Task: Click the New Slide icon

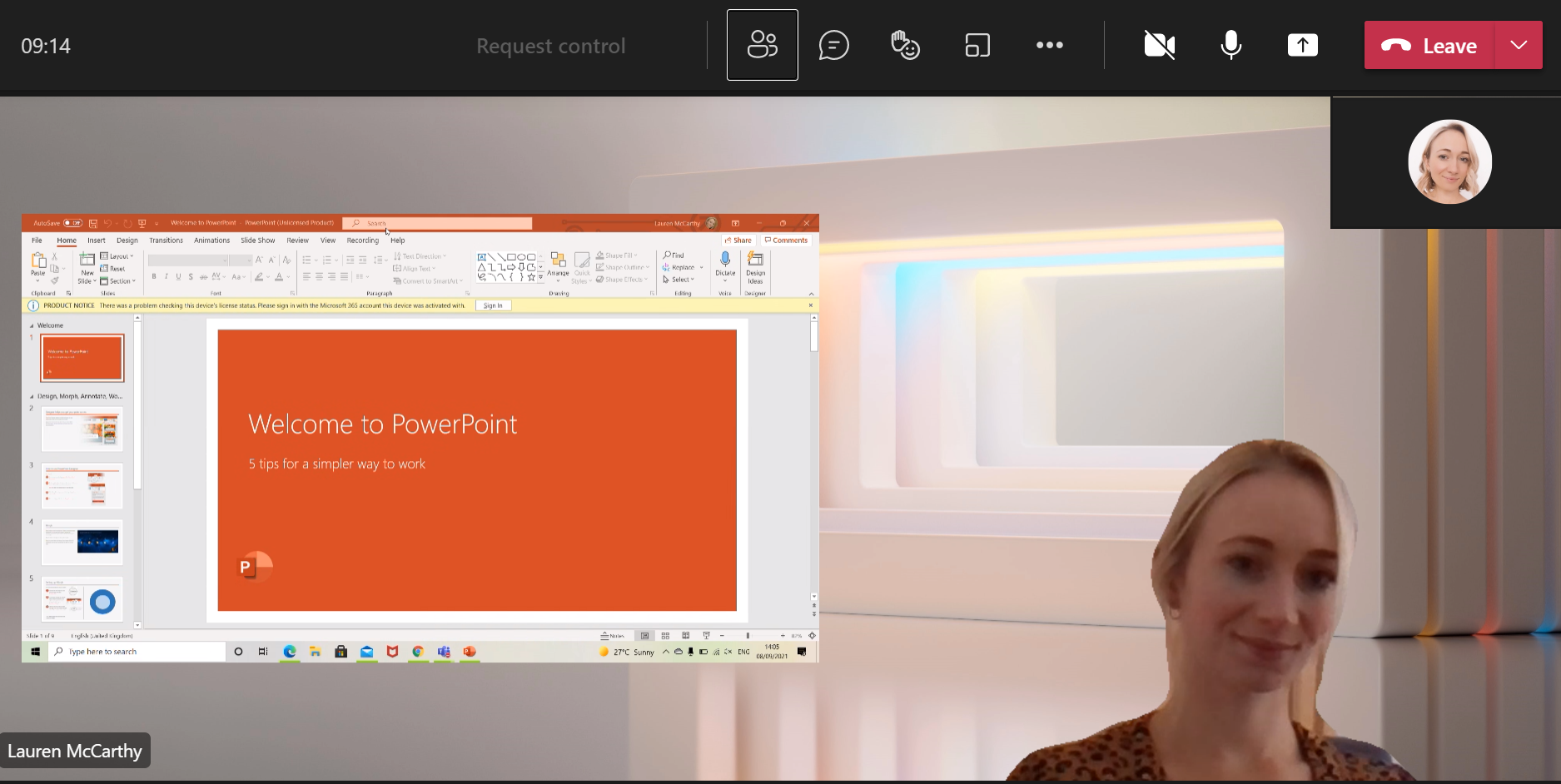Action: tap(87, 260)
